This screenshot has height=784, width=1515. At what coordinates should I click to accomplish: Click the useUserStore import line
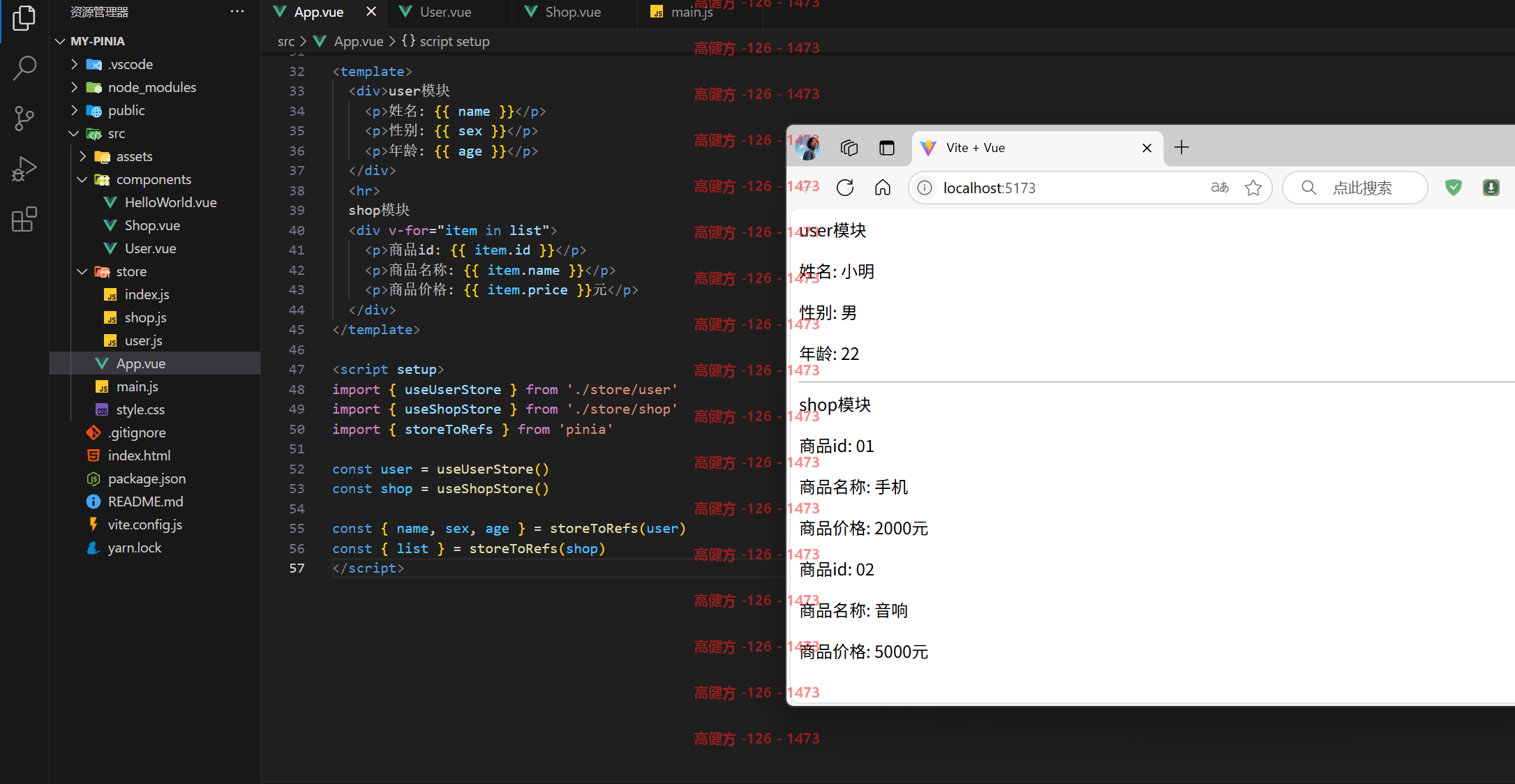pos(505,390)
